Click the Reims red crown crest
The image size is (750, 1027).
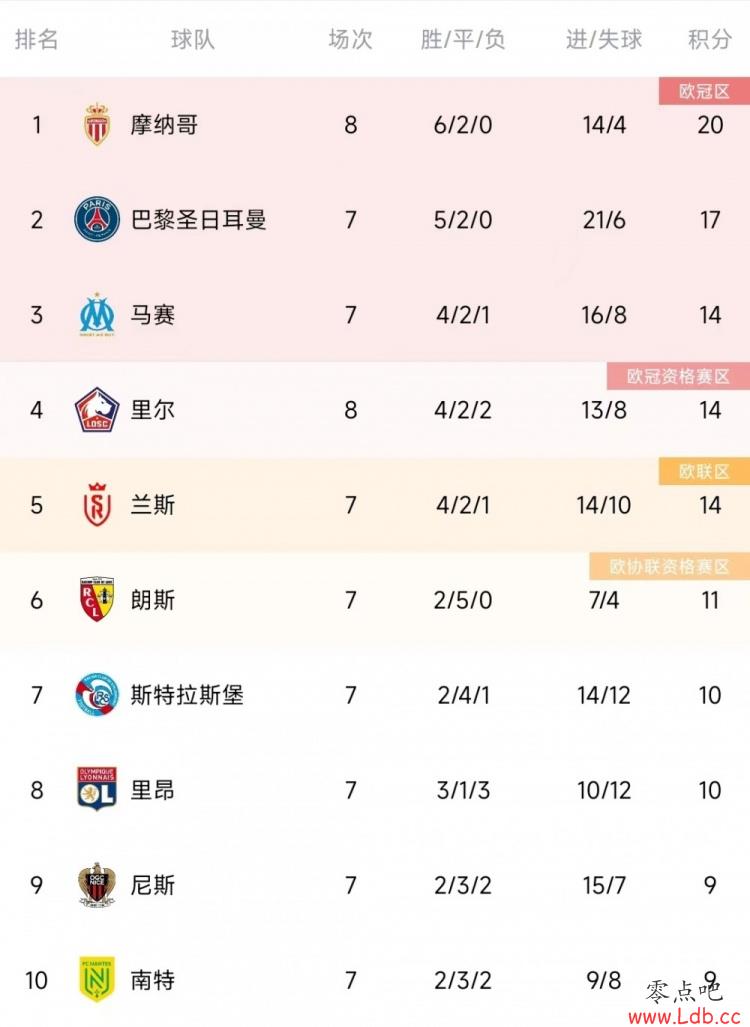97,505
